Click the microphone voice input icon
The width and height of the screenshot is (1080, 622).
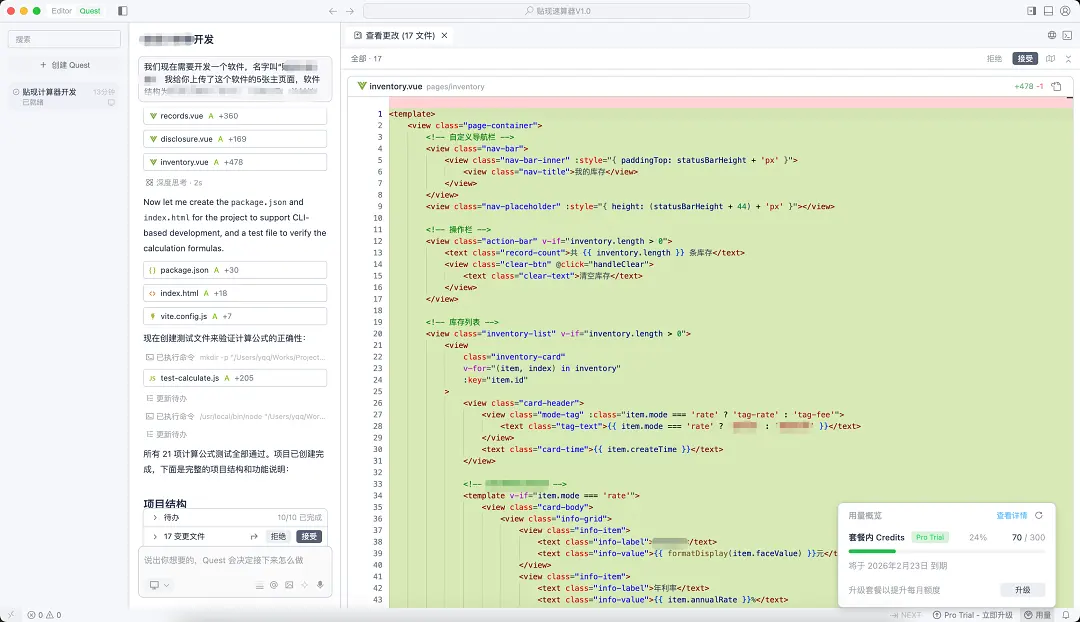[x=320, y=585]
